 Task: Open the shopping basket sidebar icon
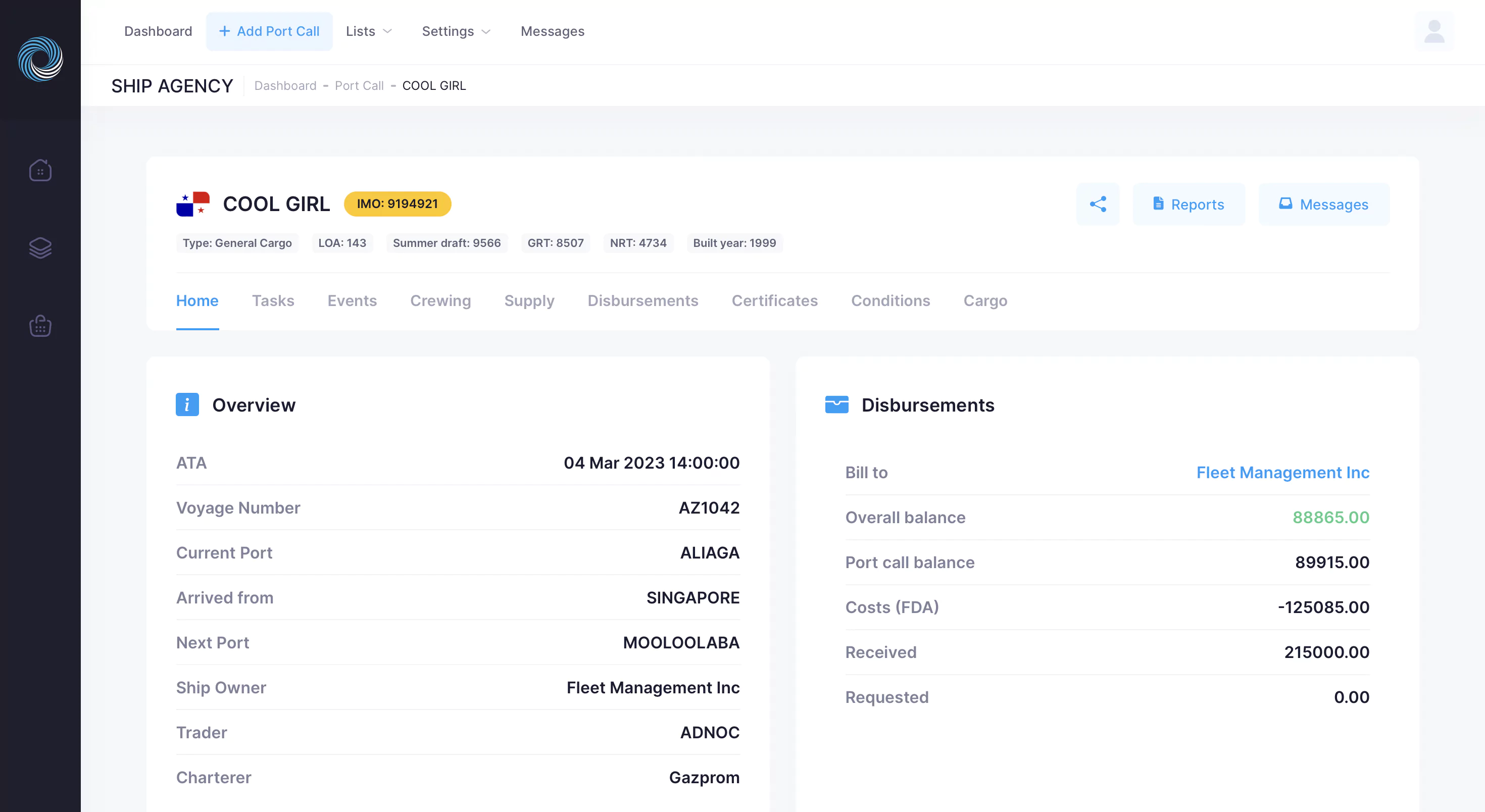[40, 326]
